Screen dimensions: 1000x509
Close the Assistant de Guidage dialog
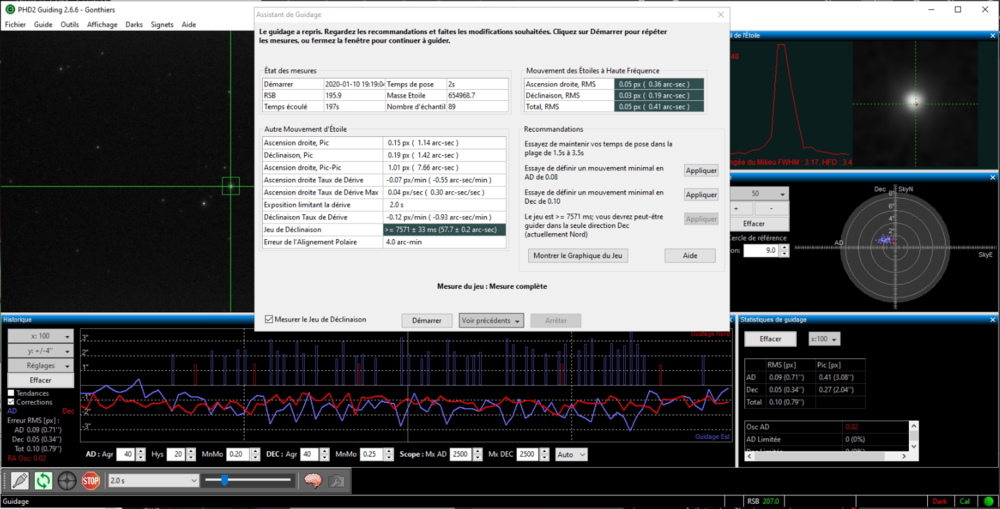click(x=721, y=15)
